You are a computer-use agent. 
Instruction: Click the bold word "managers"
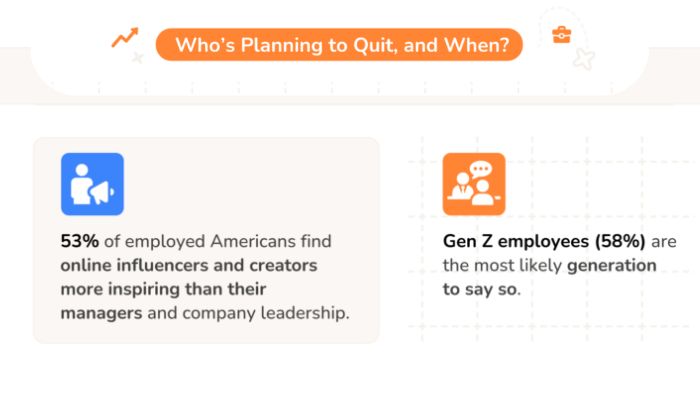point(103,314)
